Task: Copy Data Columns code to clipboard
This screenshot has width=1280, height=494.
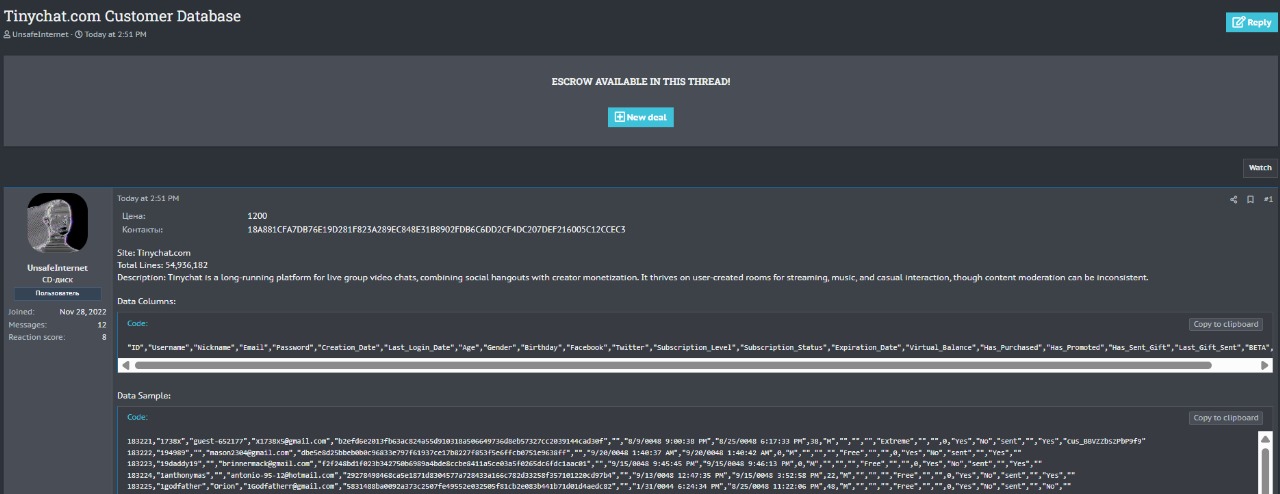Action: click(1225, 324)
